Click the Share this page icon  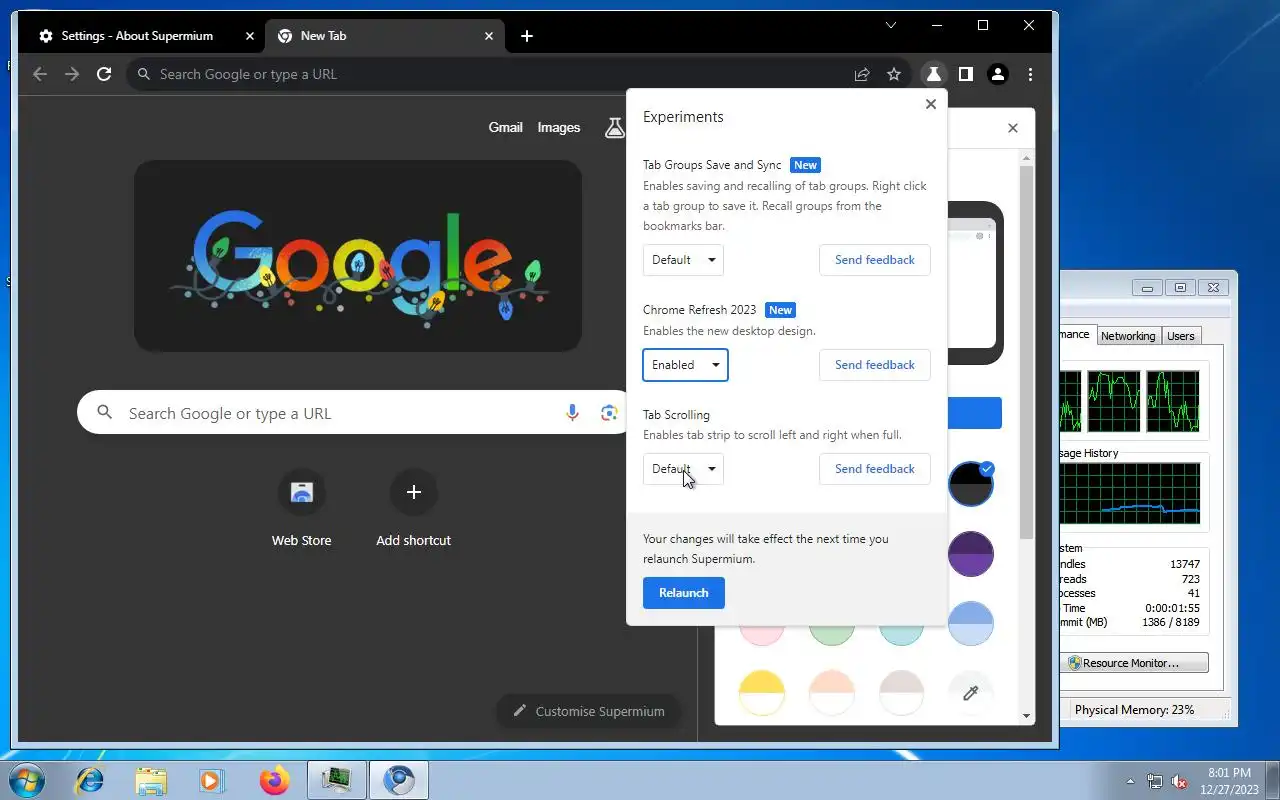coord(861,74)
